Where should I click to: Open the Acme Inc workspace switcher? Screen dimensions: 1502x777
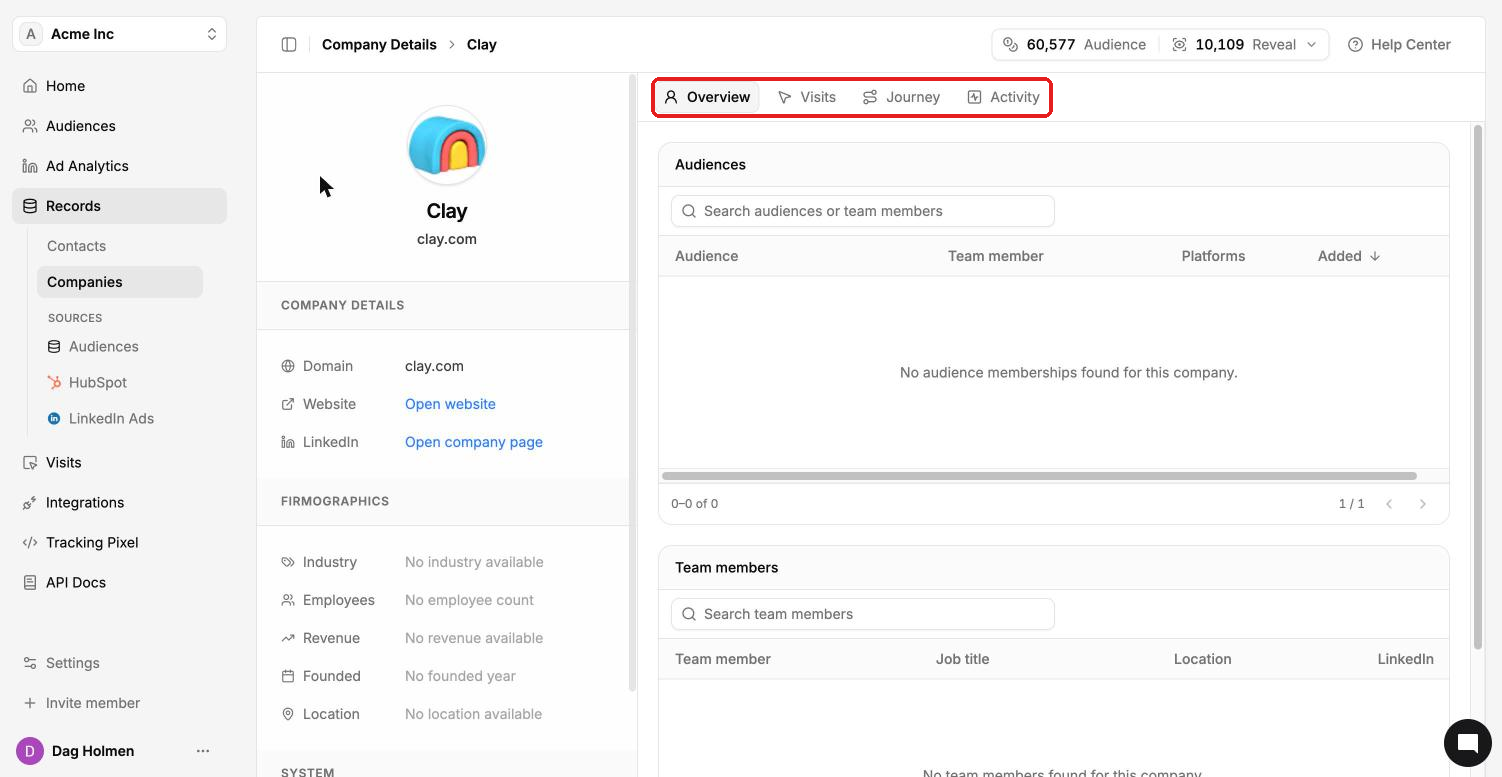point(119,34)
